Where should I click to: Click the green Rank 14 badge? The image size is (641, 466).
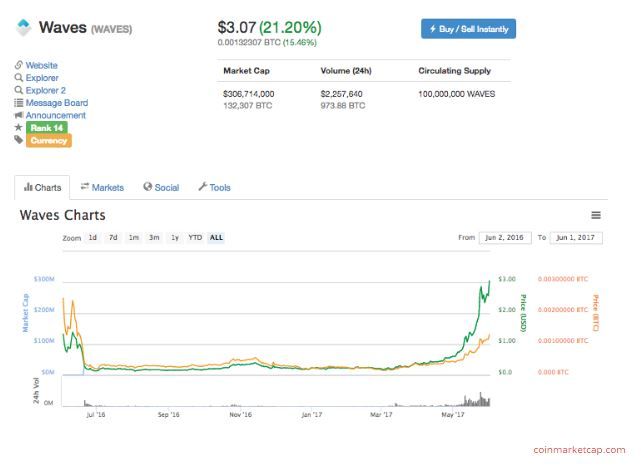coord(47,128)
